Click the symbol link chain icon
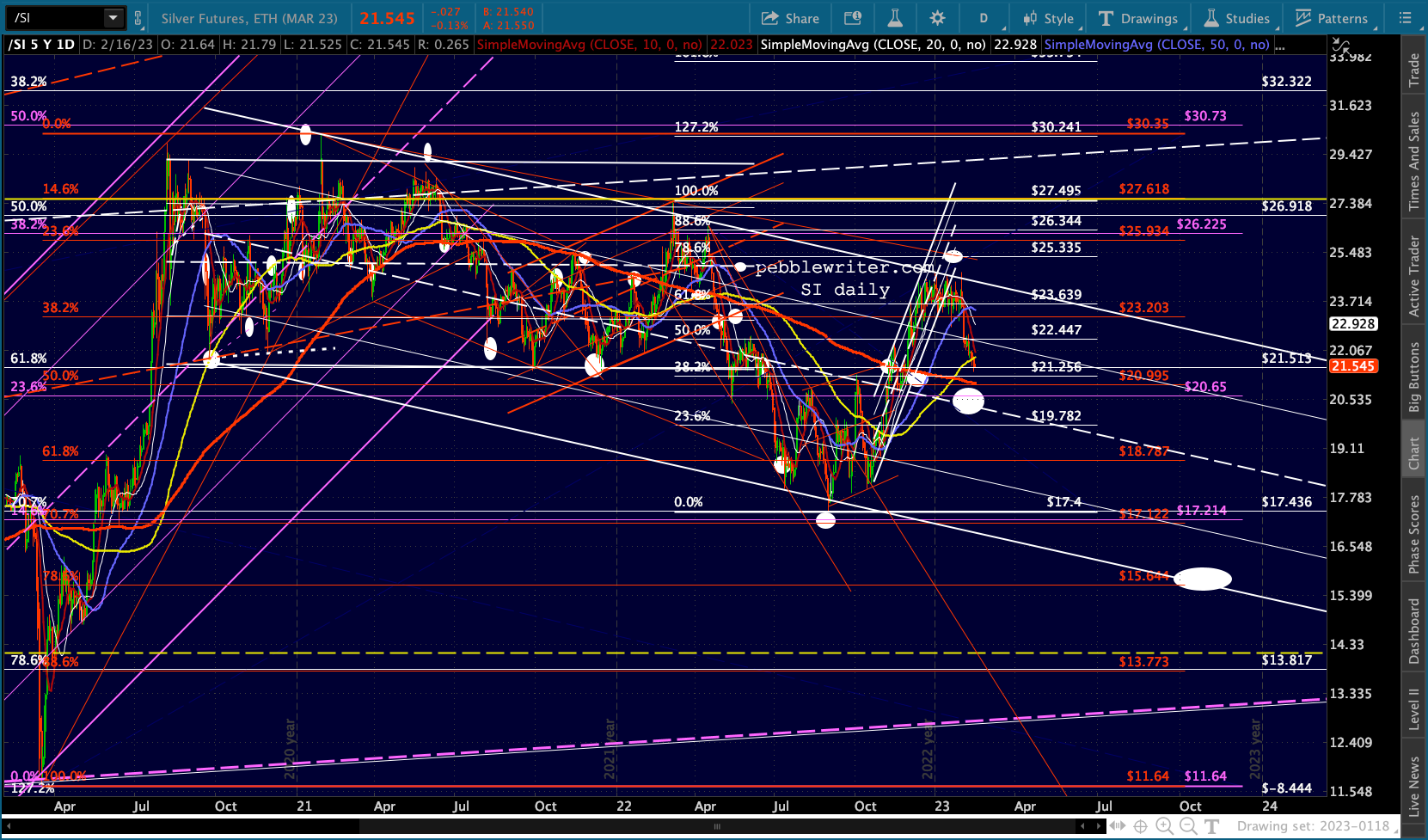This screenshot has height=840, width=1428. coord(138,18)
